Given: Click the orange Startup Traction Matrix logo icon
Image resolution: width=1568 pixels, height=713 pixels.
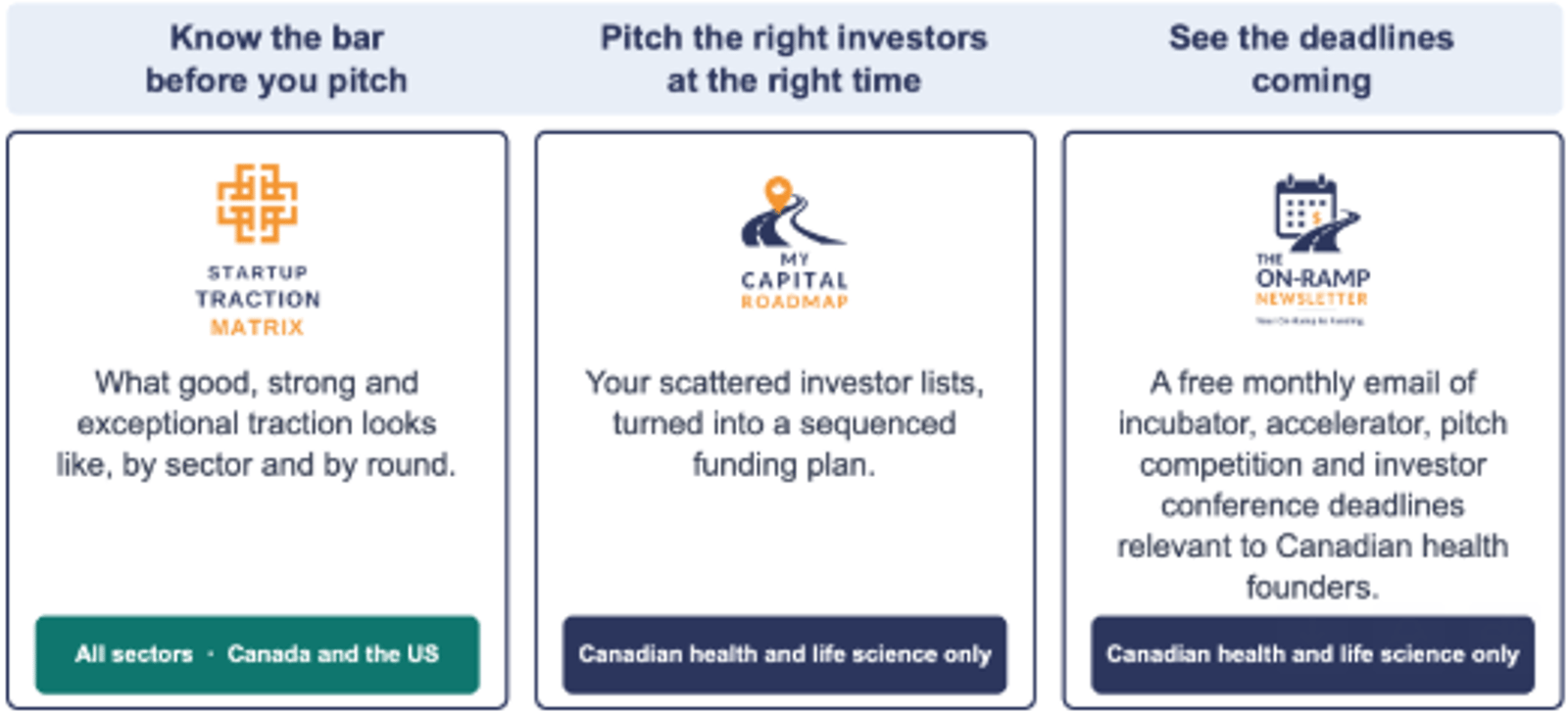Looking at the screenshot, I should pyautogui.click(x=257, y=204).
